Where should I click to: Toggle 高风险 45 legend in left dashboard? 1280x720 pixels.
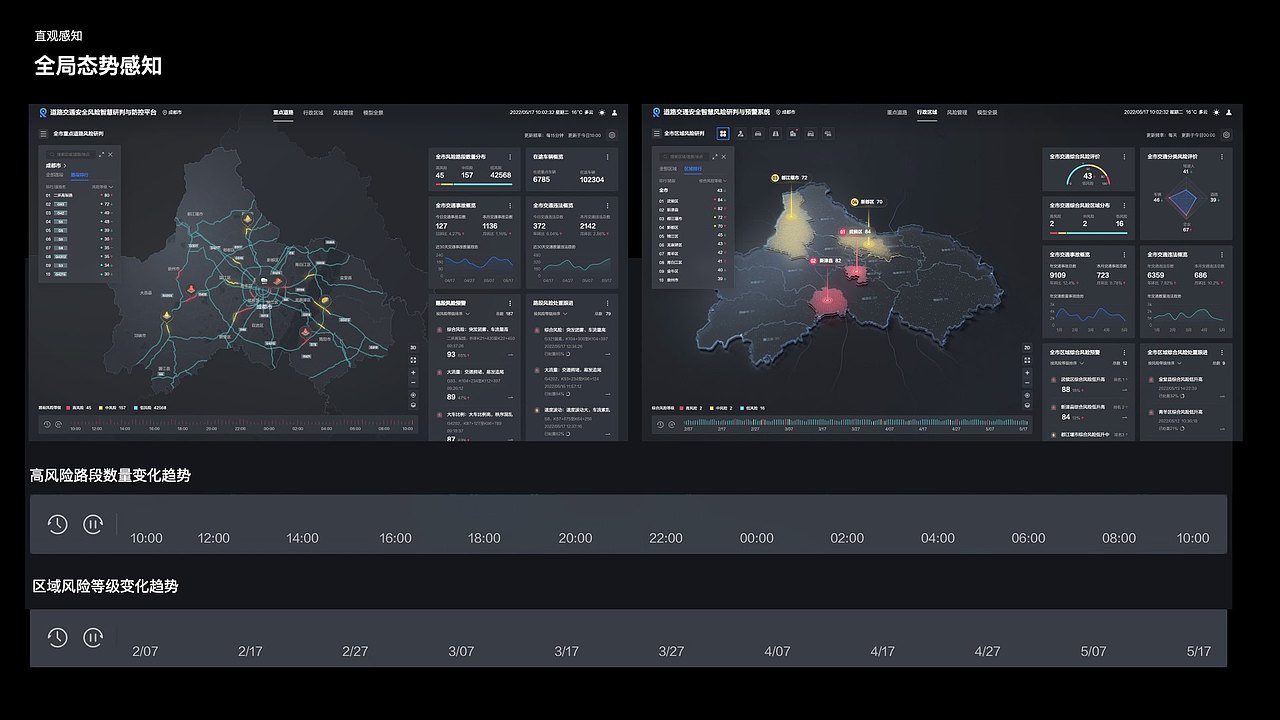coord(79,408)
